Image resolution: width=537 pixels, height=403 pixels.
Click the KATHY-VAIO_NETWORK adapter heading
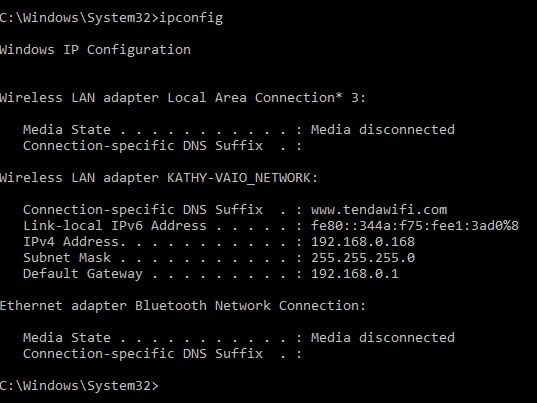[x=159, y=178]
